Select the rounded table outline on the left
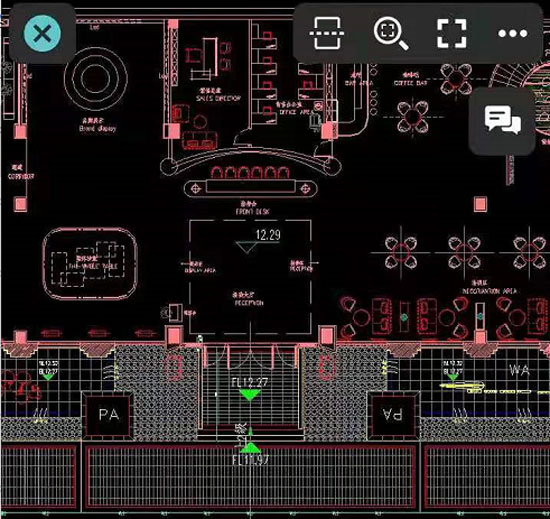 [x=90, y=264]
